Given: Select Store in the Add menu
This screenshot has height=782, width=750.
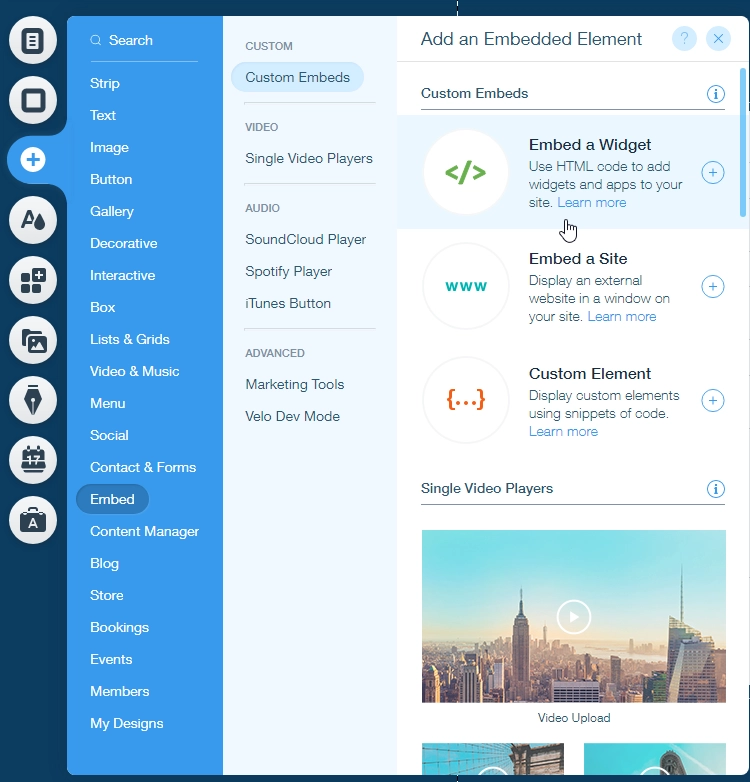Looking at the screenshot, I should (x=107, y=595).
